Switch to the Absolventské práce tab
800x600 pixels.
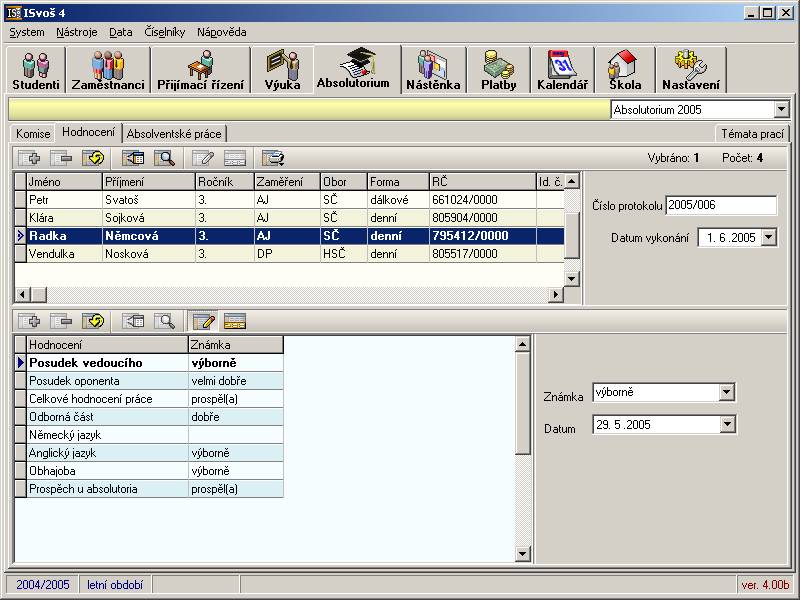(174, 133)
